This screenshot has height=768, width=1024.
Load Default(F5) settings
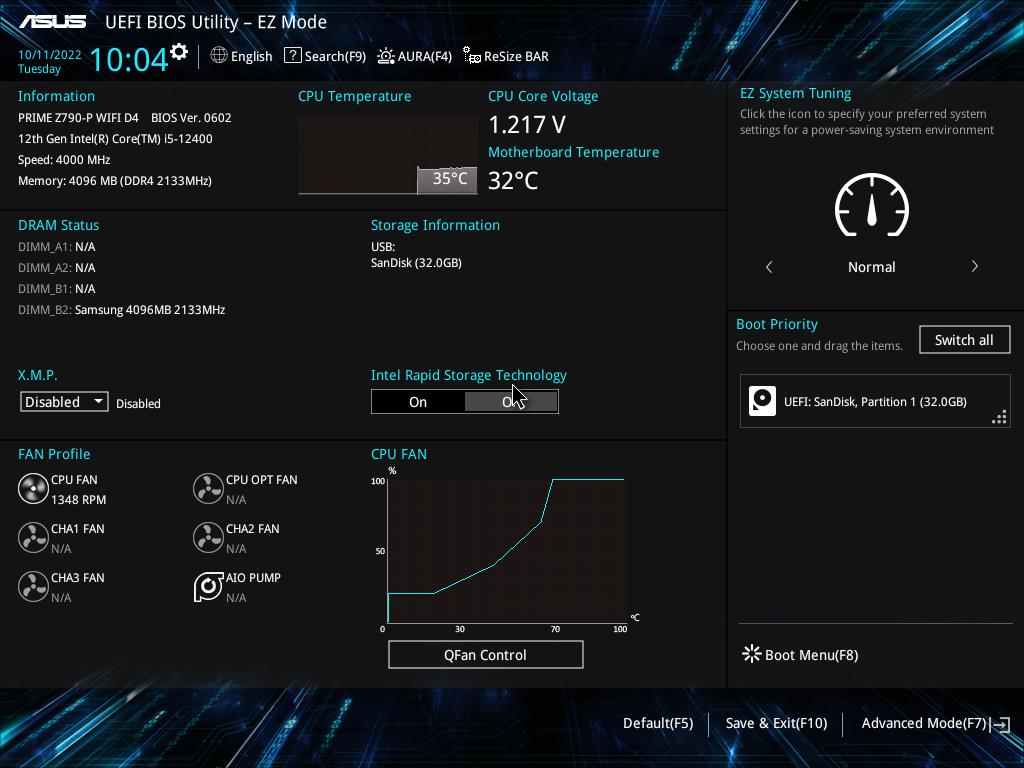[658, 723]
